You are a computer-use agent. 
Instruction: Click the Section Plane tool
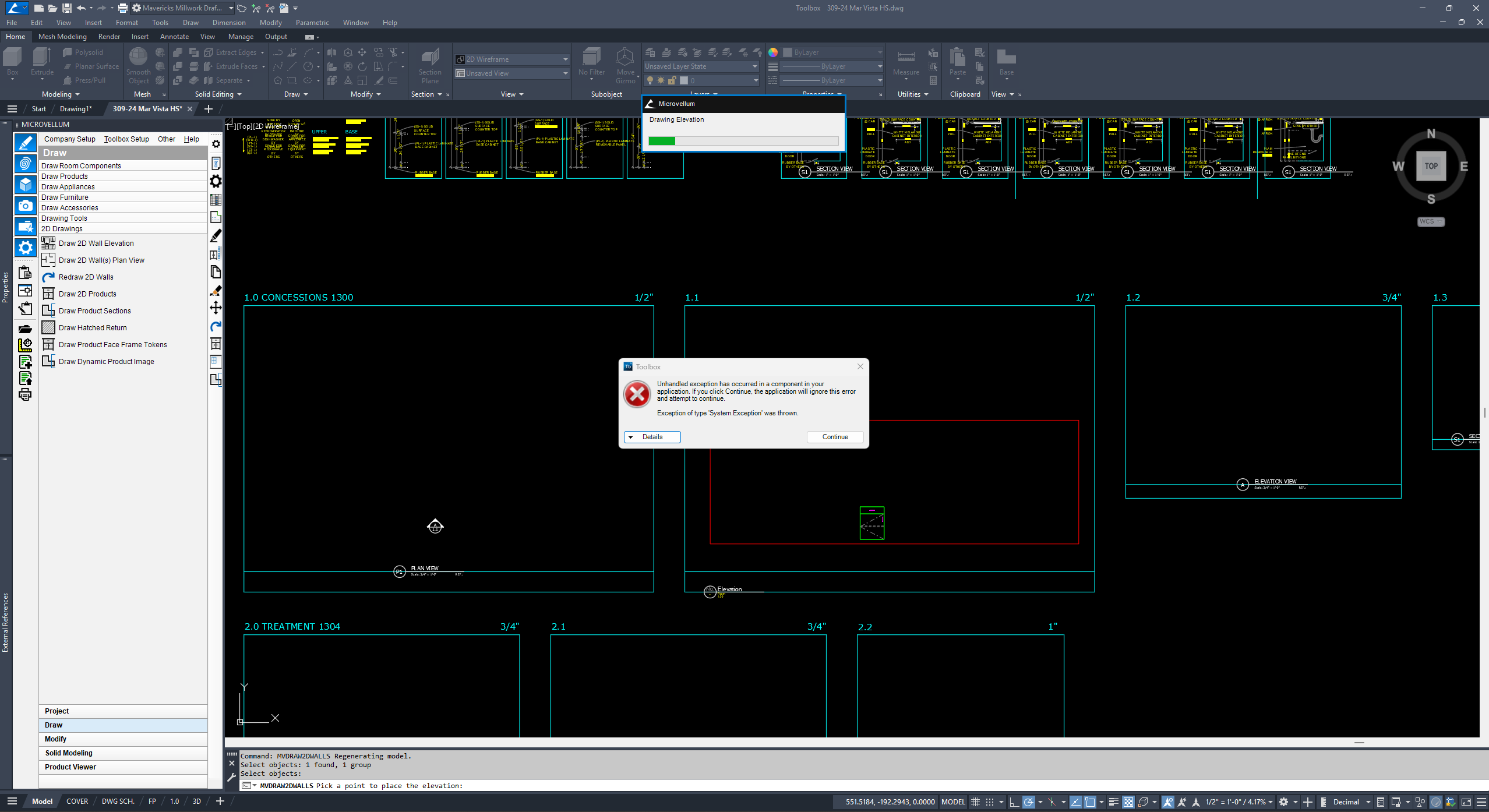(x=430, y=61)
